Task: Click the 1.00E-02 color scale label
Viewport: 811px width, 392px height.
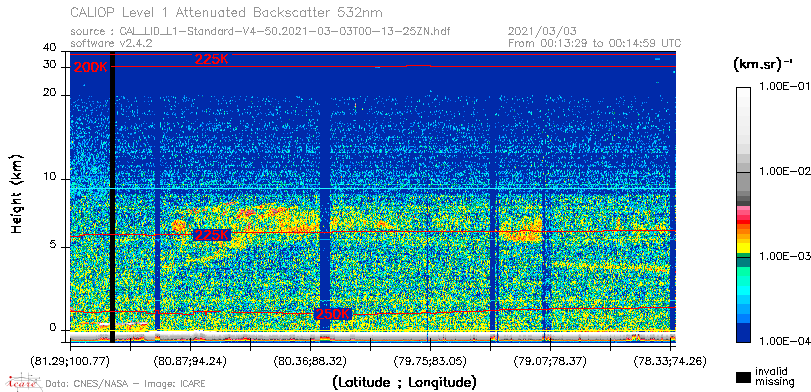Action: (x=783, y=172)
